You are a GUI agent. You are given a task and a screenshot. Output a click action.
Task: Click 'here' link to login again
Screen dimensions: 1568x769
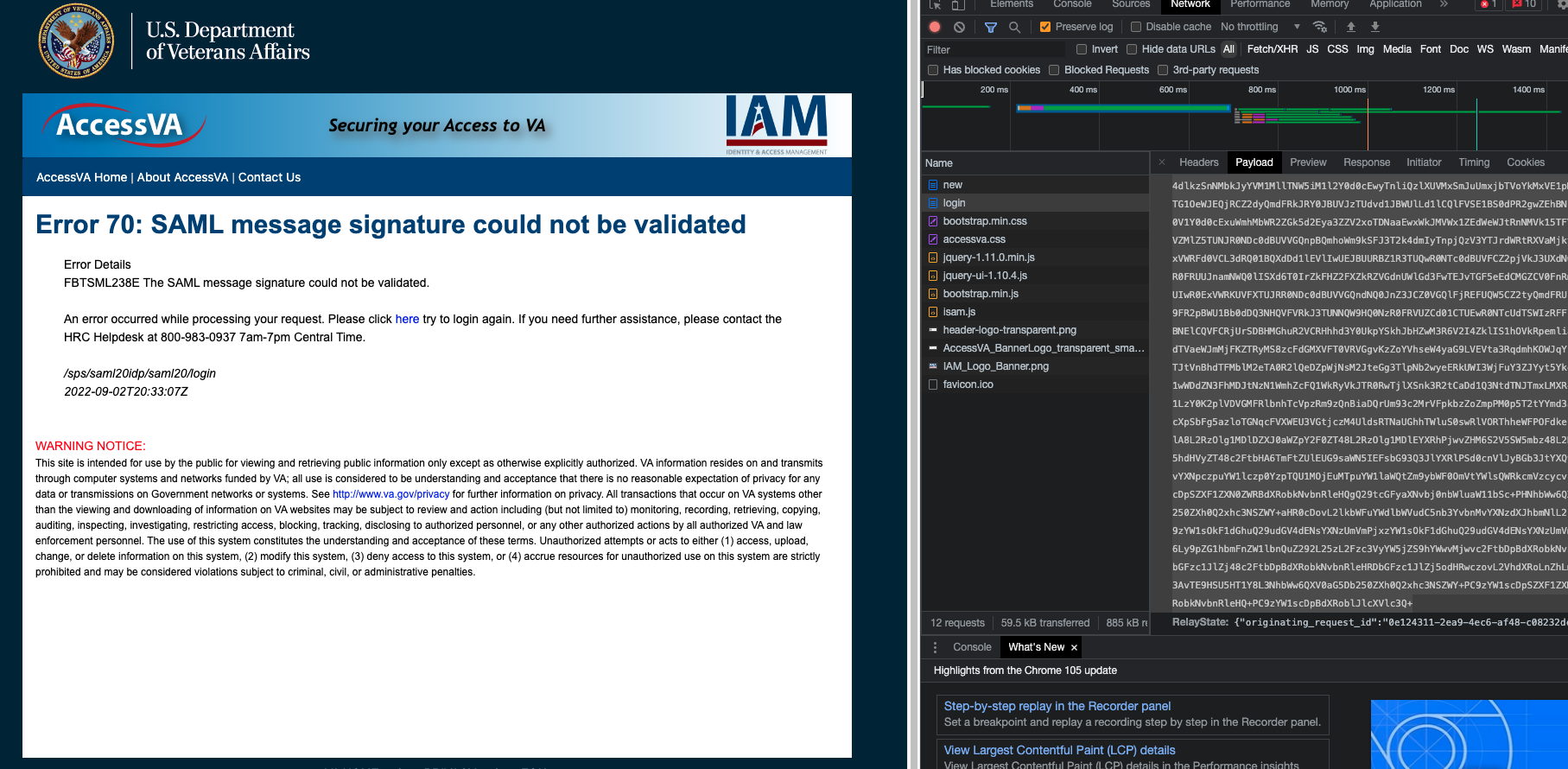coord(407,319)
